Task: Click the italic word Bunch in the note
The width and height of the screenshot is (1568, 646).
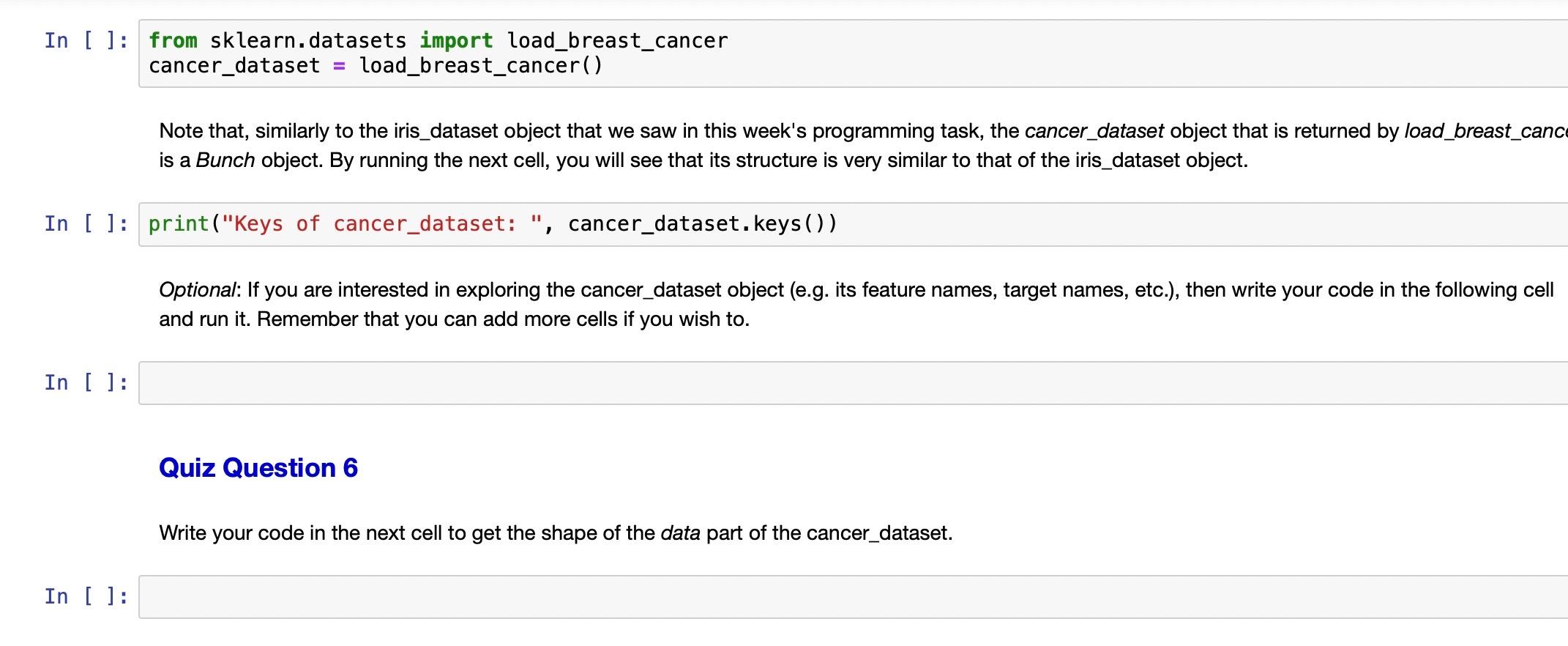Action: point(225,160)
